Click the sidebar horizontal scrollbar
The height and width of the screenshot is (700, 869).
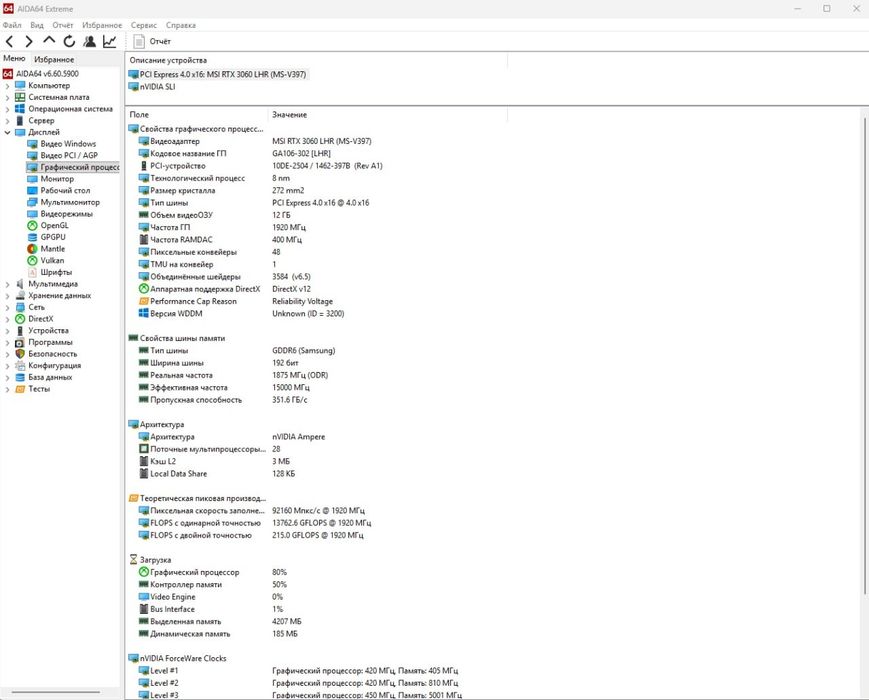(x=55, y=692)
